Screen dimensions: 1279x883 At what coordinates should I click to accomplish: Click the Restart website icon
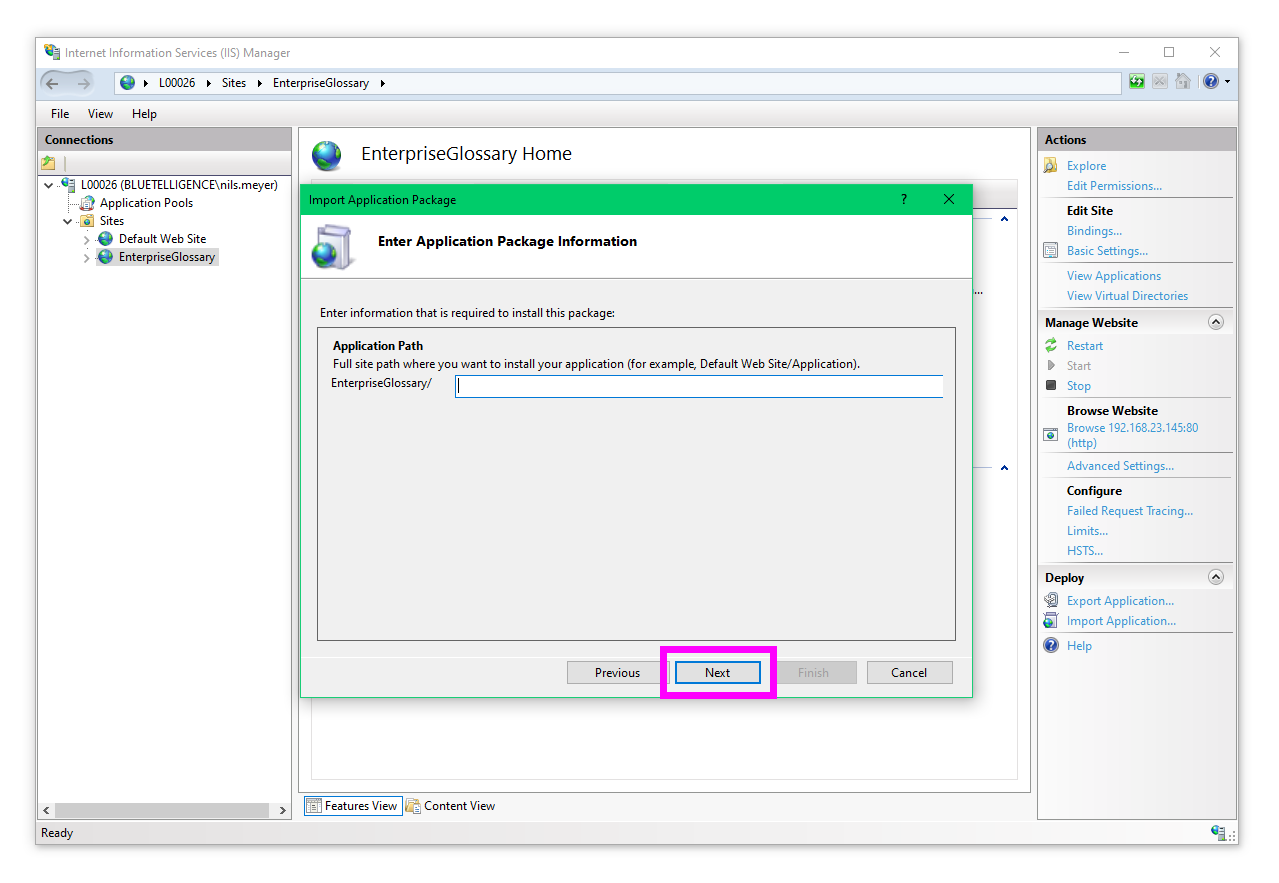[1051, 346]
